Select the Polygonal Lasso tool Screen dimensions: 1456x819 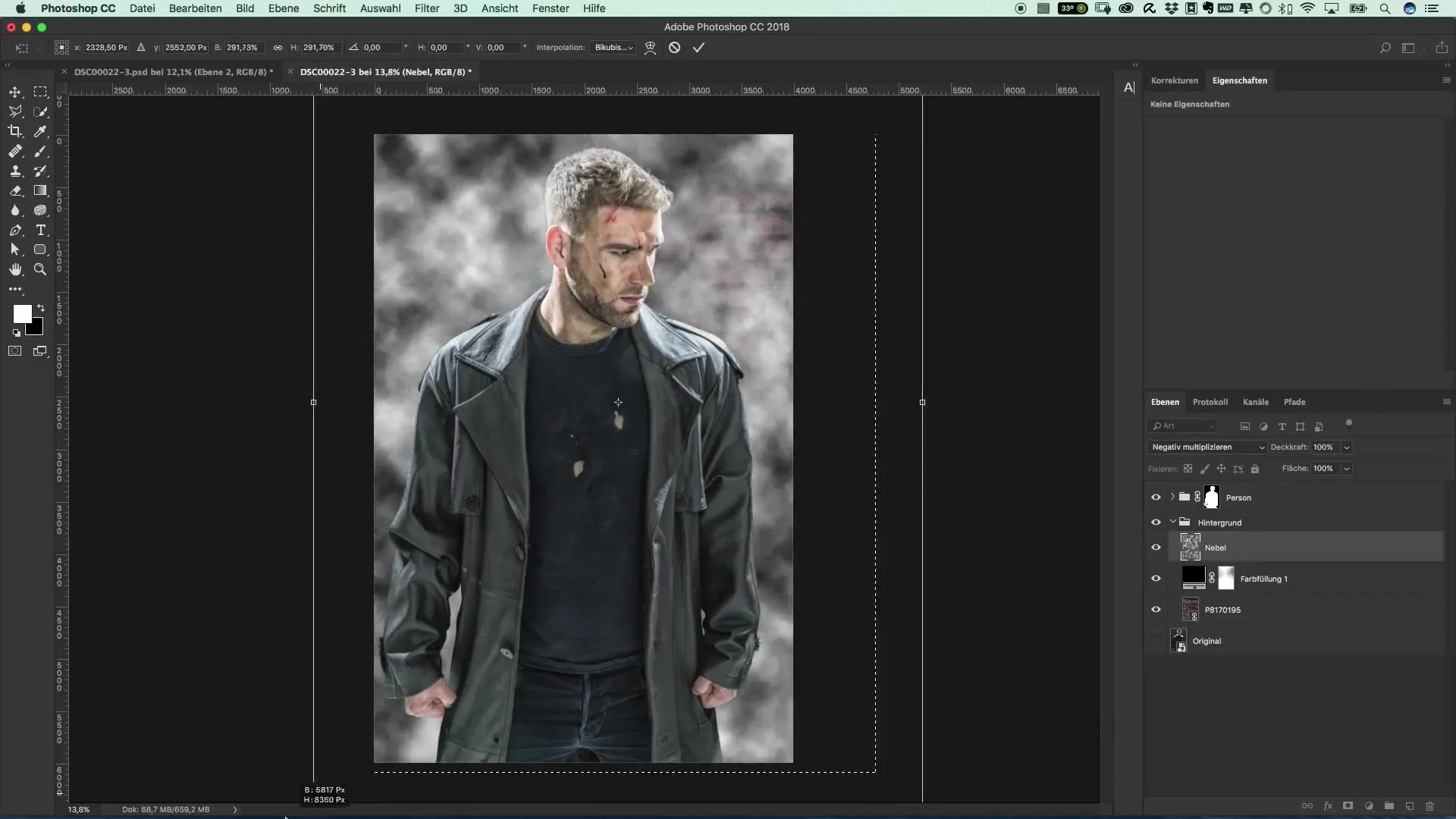(x=15, y=111)
